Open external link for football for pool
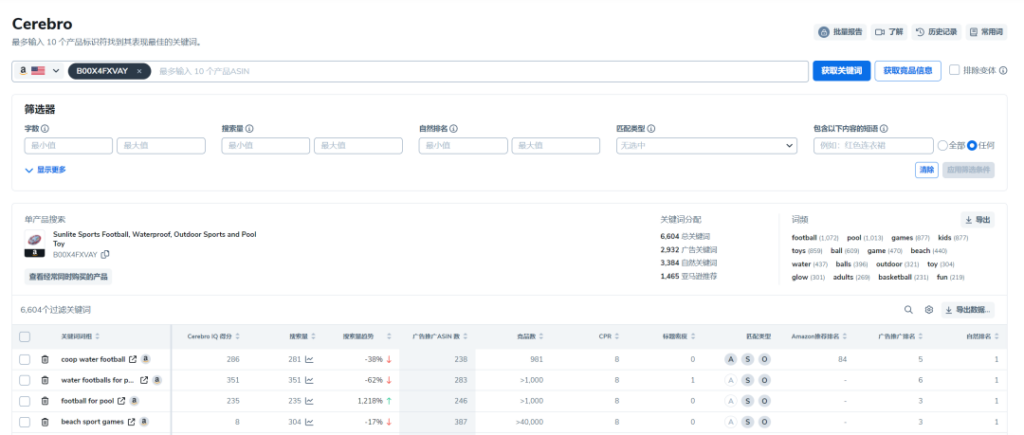The height and width of the screenshot is (435, 1024). (x=121, y=401)
